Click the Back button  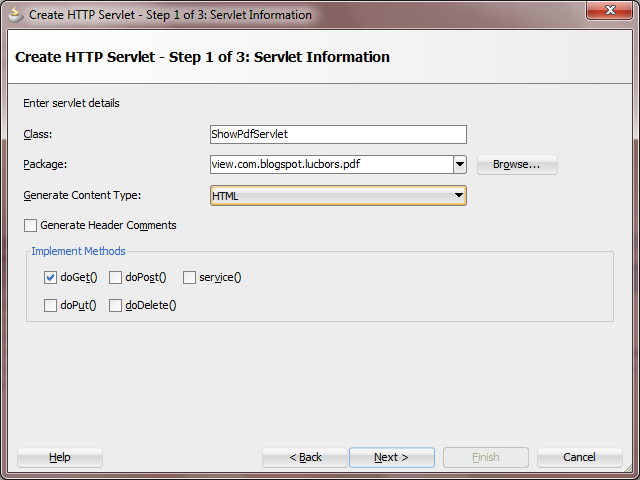coord(305,457)
